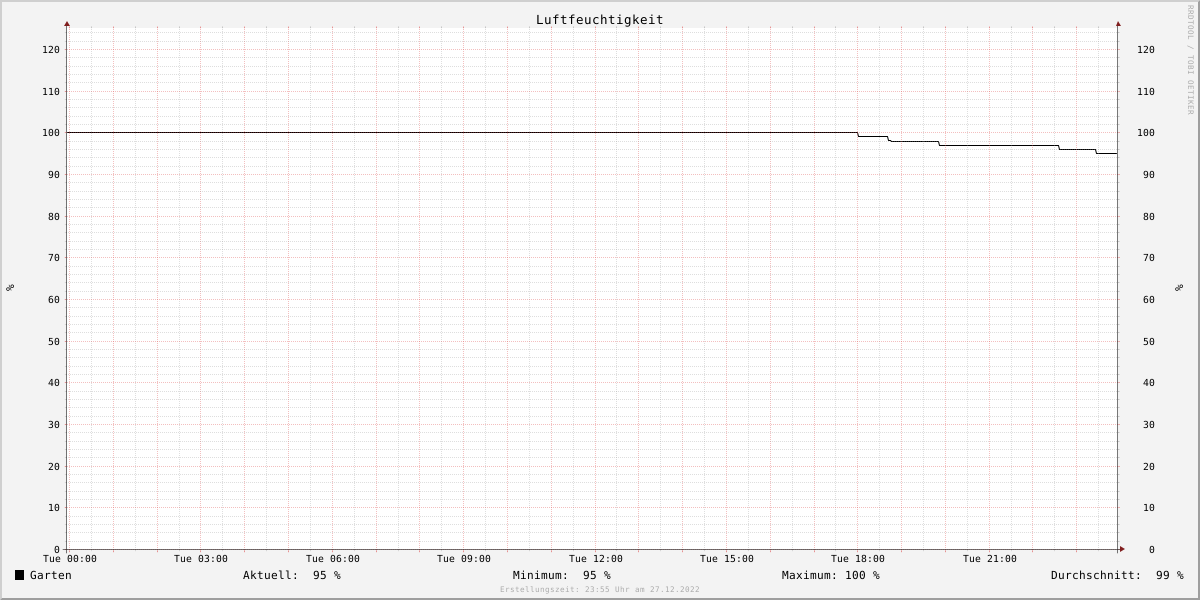1200x600 pixels.
Task: Click the 90 label on the right axis
Action: [x=1149, y=175]
